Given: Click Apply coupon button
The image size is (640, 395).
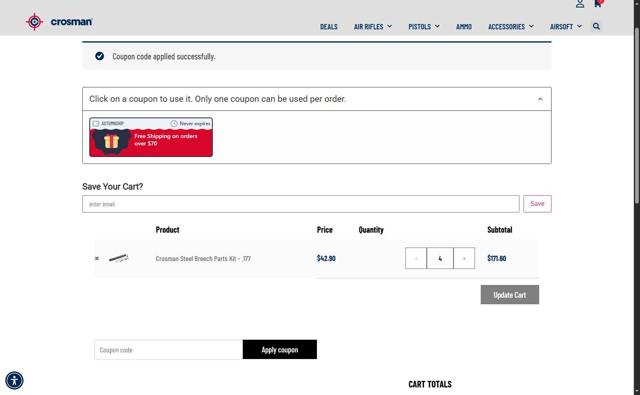Looking at the screenshot, I should tap(280, 350).
